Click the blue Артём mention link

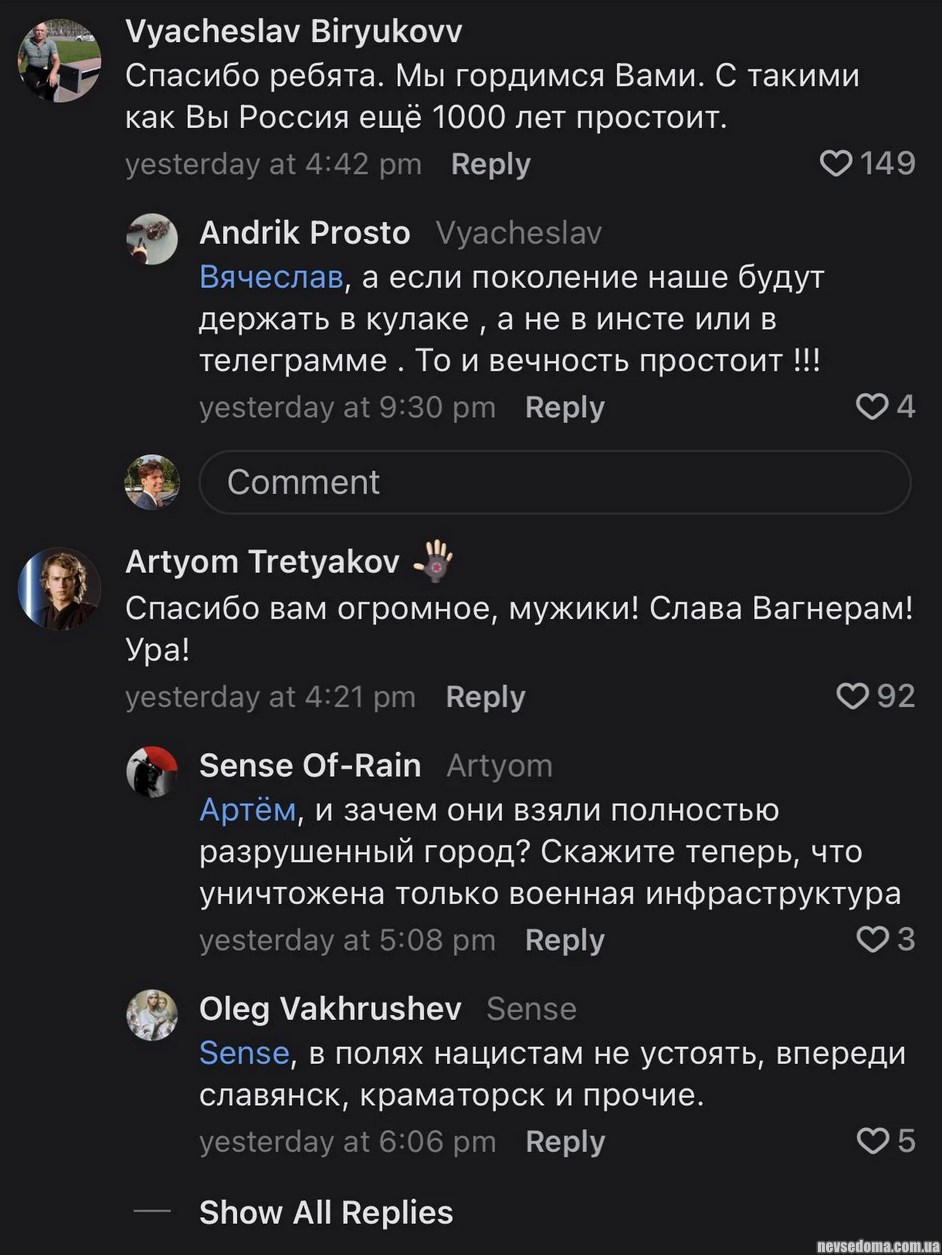[248, 810]
